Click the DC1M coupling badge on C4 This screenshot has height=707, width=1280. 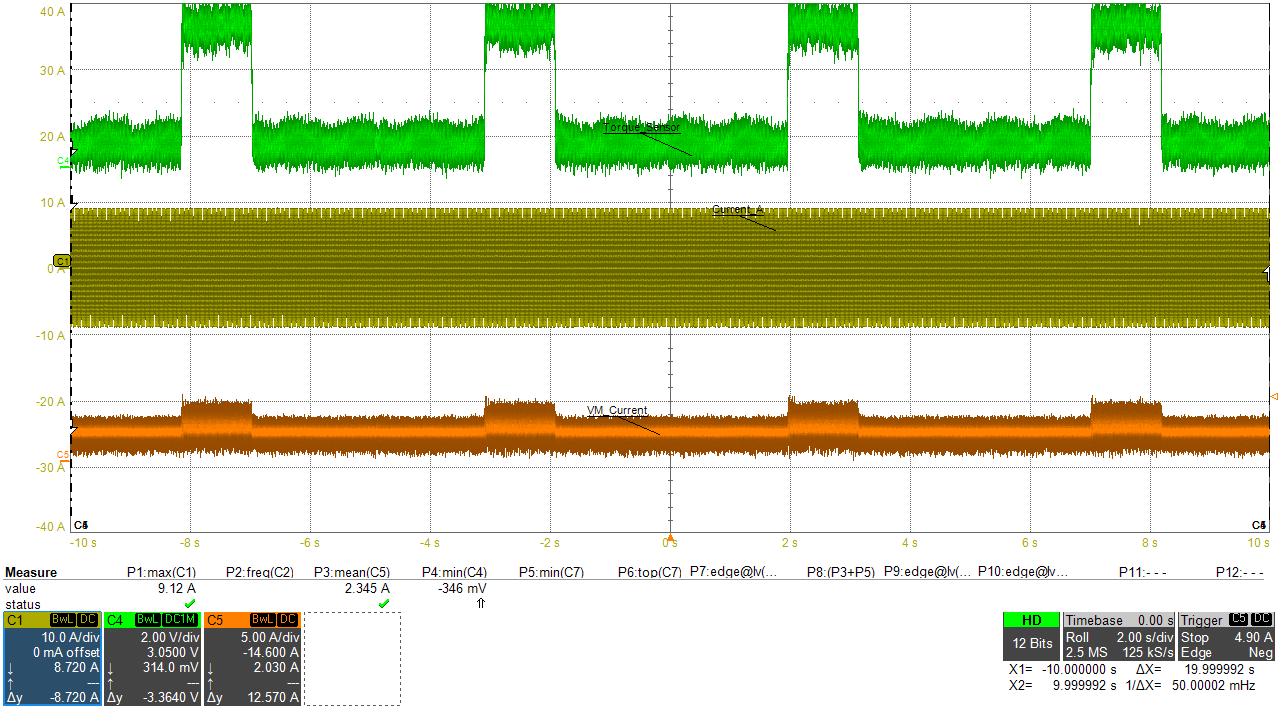pyautogui.click(x=179, y=620)
